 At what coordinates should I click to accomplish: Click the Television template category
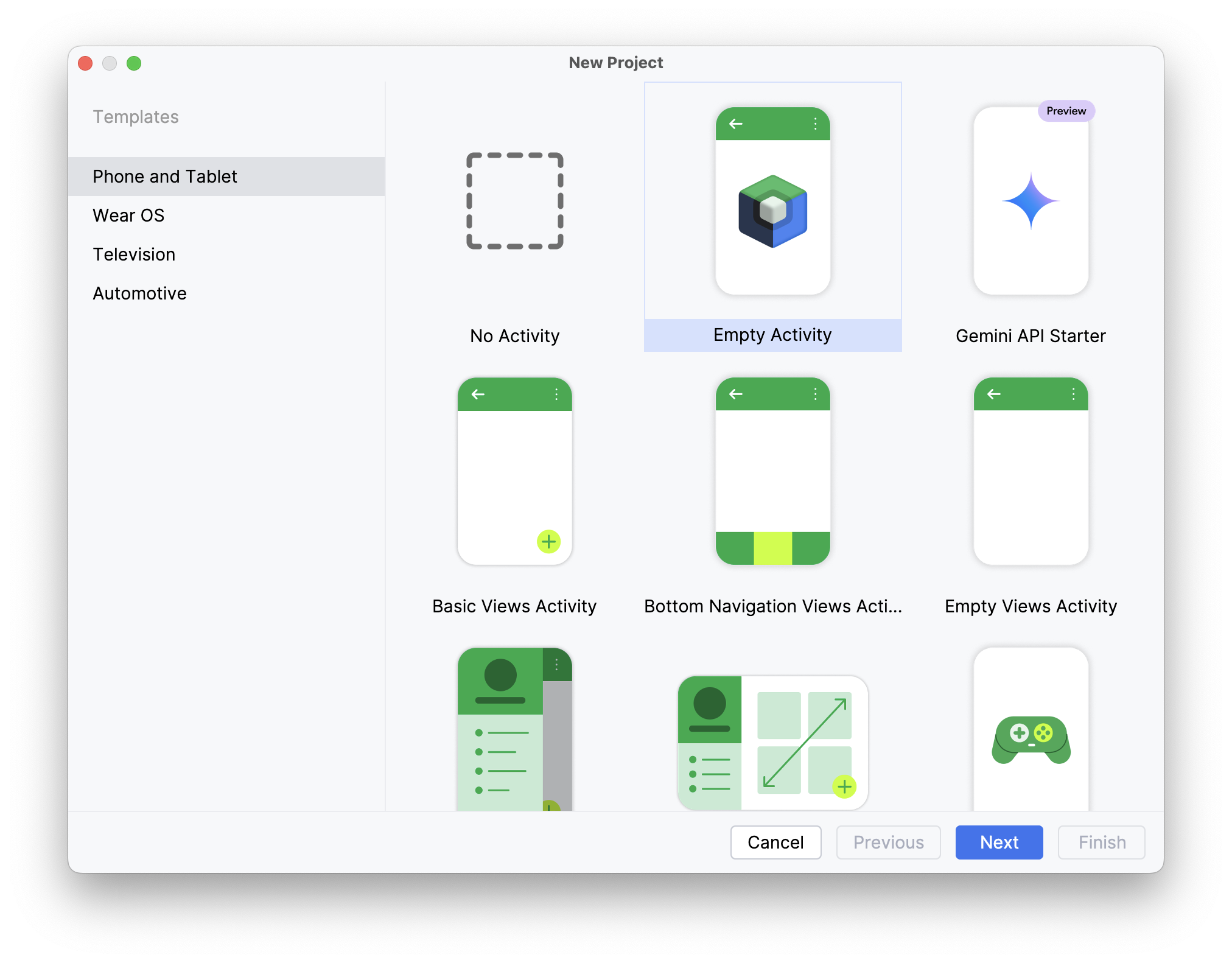click(133, 254)
